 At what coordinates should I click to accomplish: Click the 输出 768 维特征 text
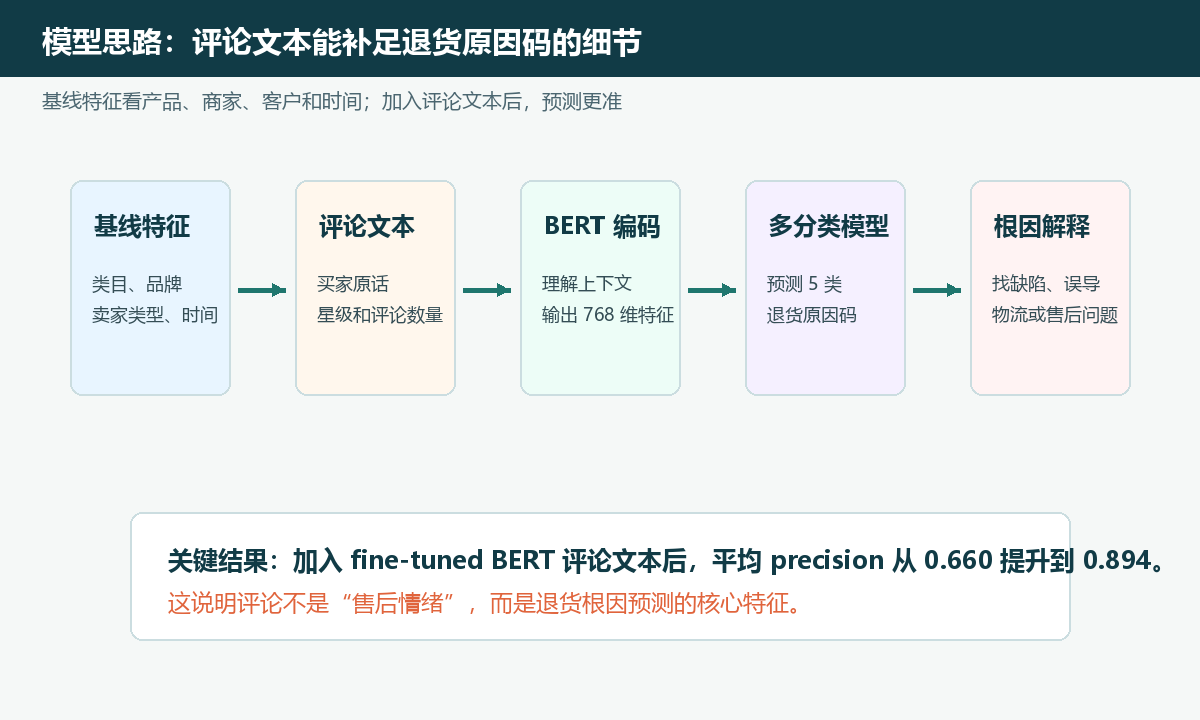point(608,315)
